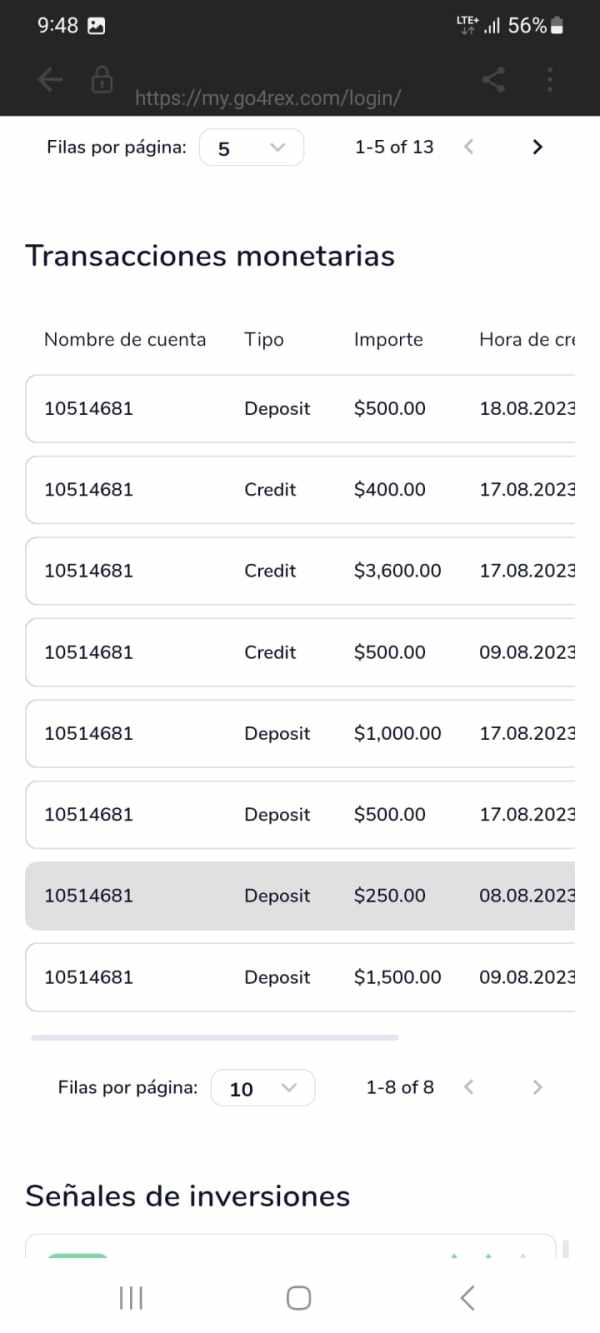The width and height of the screenshot is (600, 1333).
Task: Tap the padlock site security icon
Action: [x=102, y=81]
